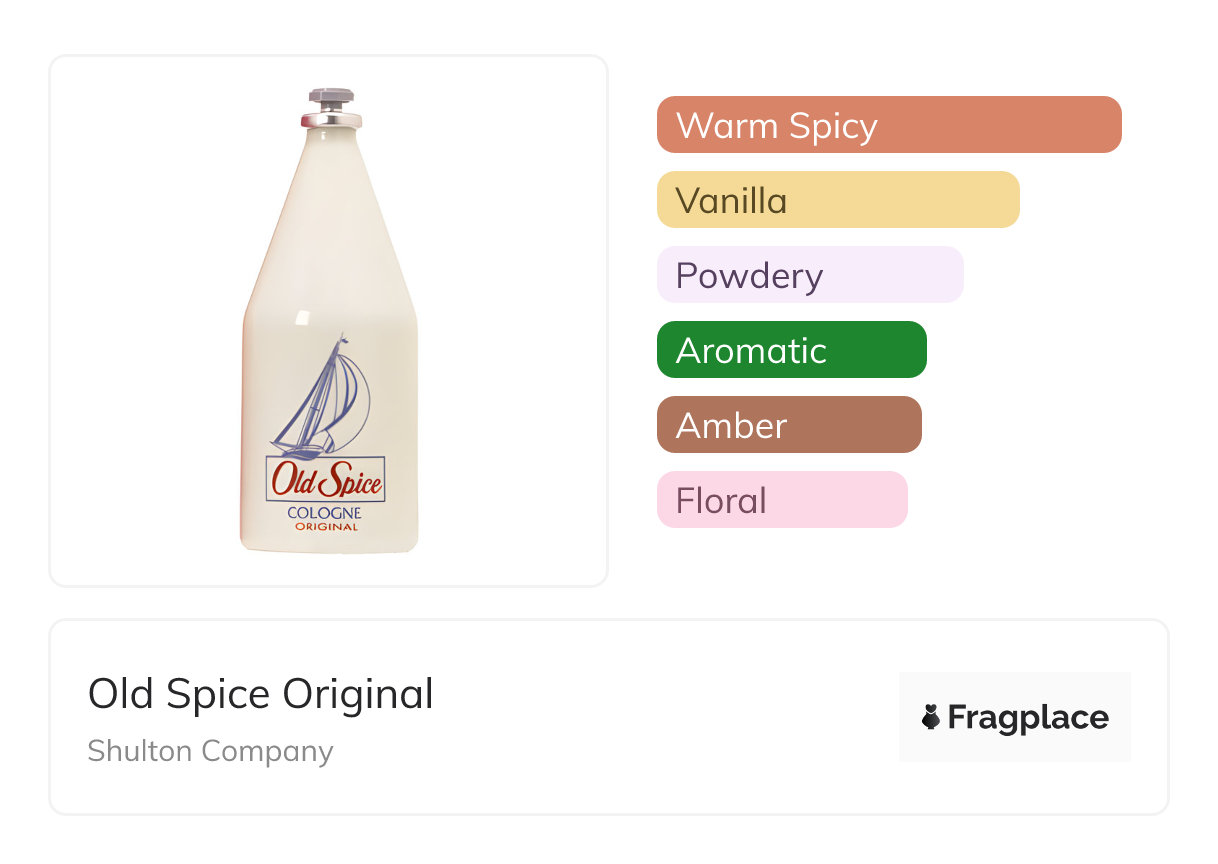
Task: Click the silver collar below the cap
Action: coord(331,120)
